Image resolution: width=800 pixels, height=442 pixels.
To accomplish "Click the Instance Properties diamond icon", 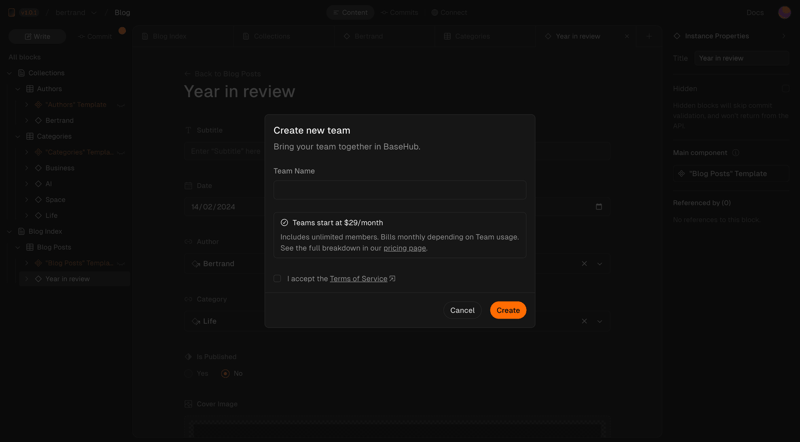I will [x=677, y=36].
